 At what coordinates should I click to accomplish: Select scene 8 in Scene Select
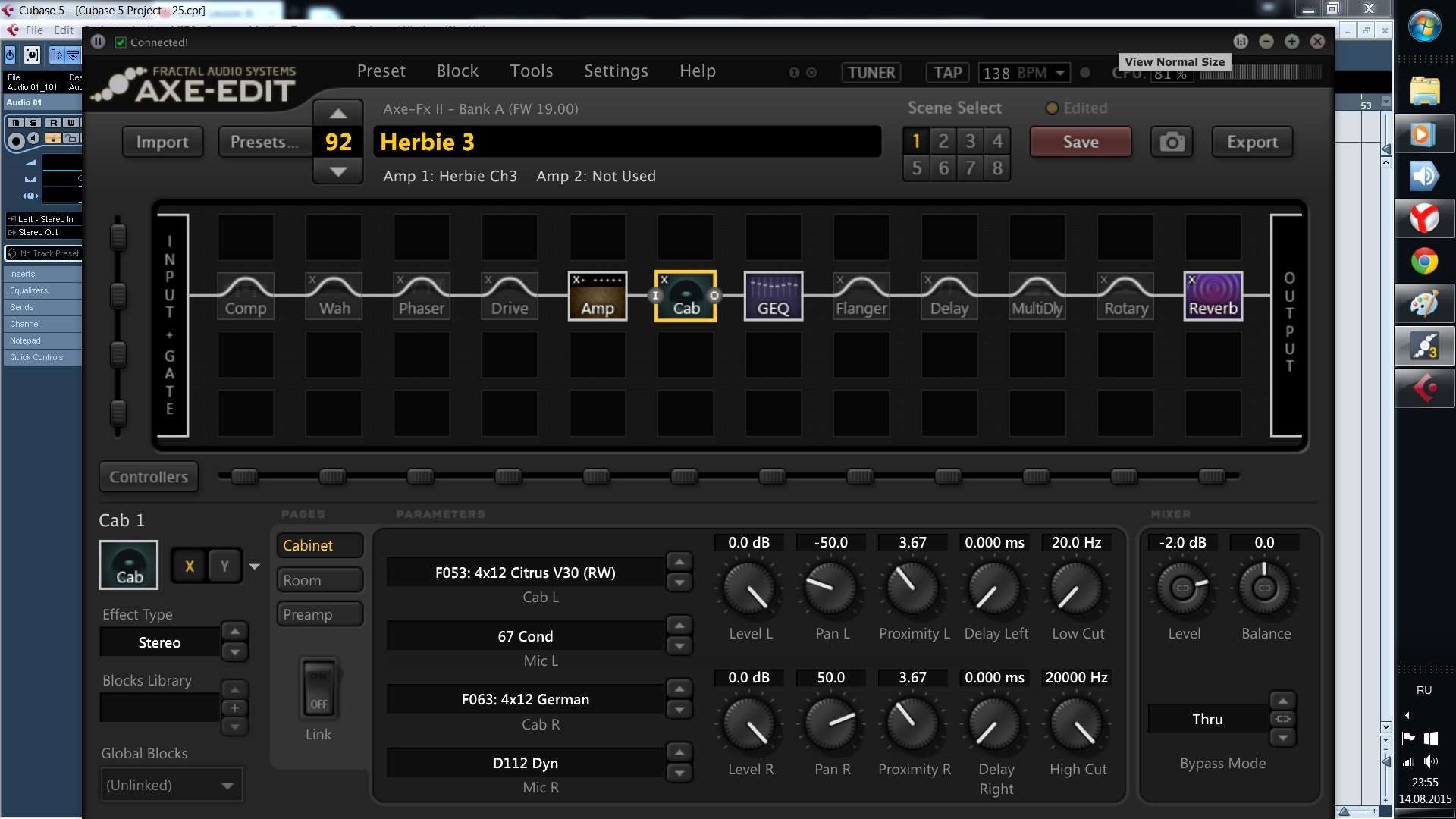(997, 168)
